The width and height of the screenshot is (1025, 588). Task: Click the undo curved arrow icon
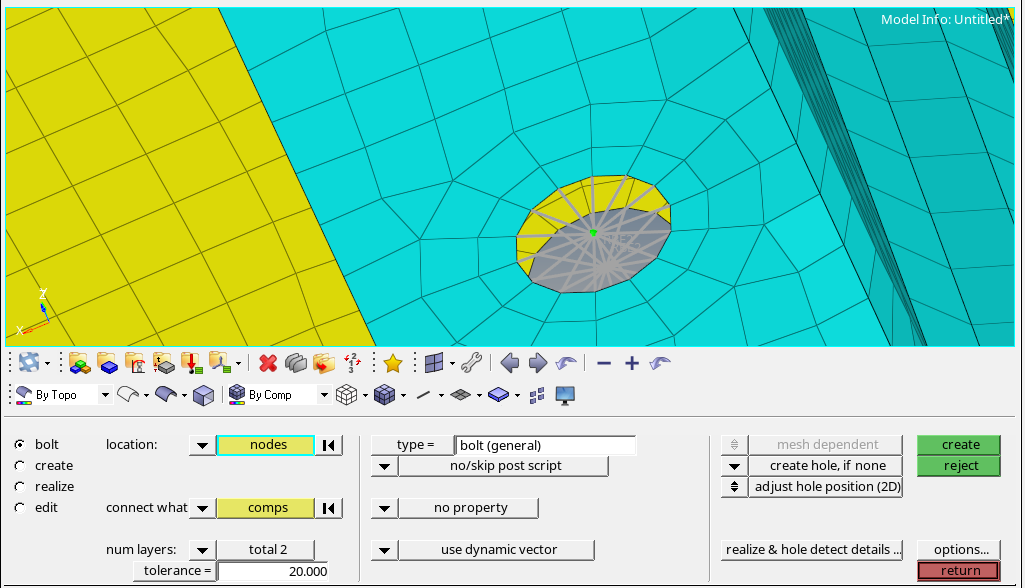coord(565,363)
